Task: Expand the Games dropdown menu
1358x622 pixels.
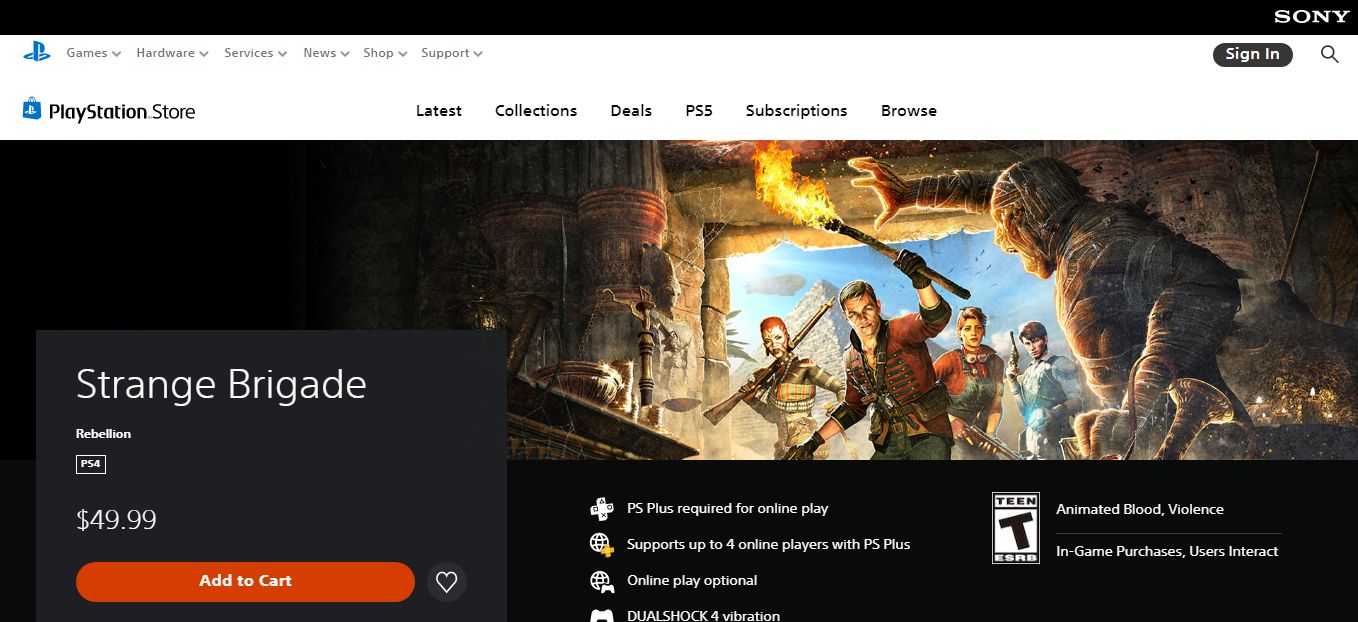Action: click(x=94, y=53)
